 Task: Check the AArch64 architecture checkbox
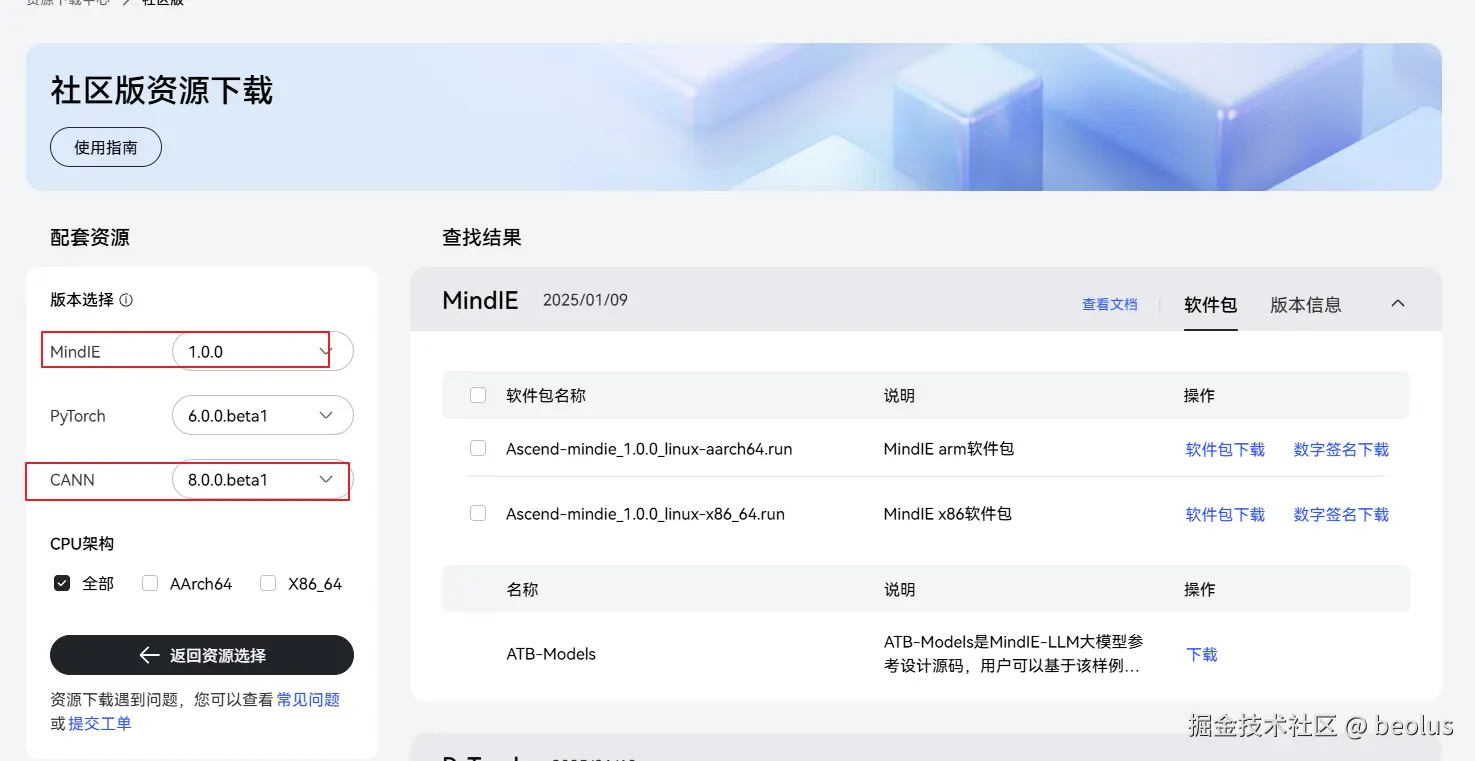[x=150, y=583]
